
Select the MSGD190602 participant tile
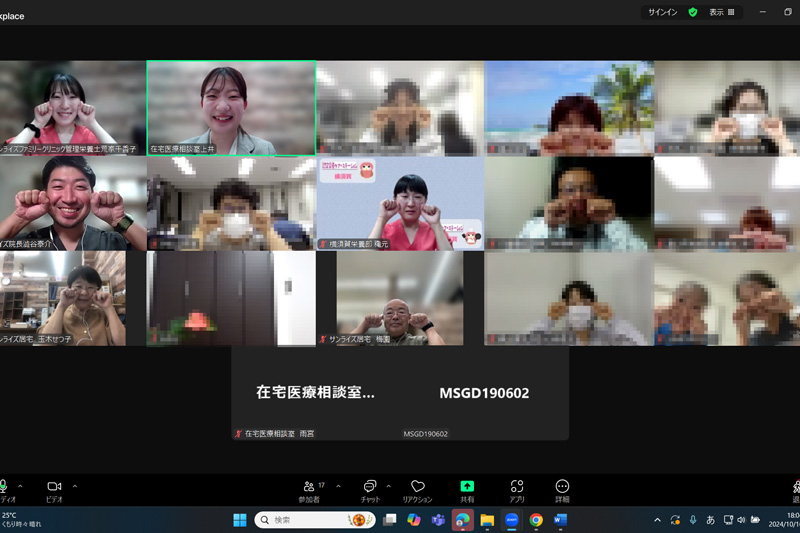coord(484,393)
